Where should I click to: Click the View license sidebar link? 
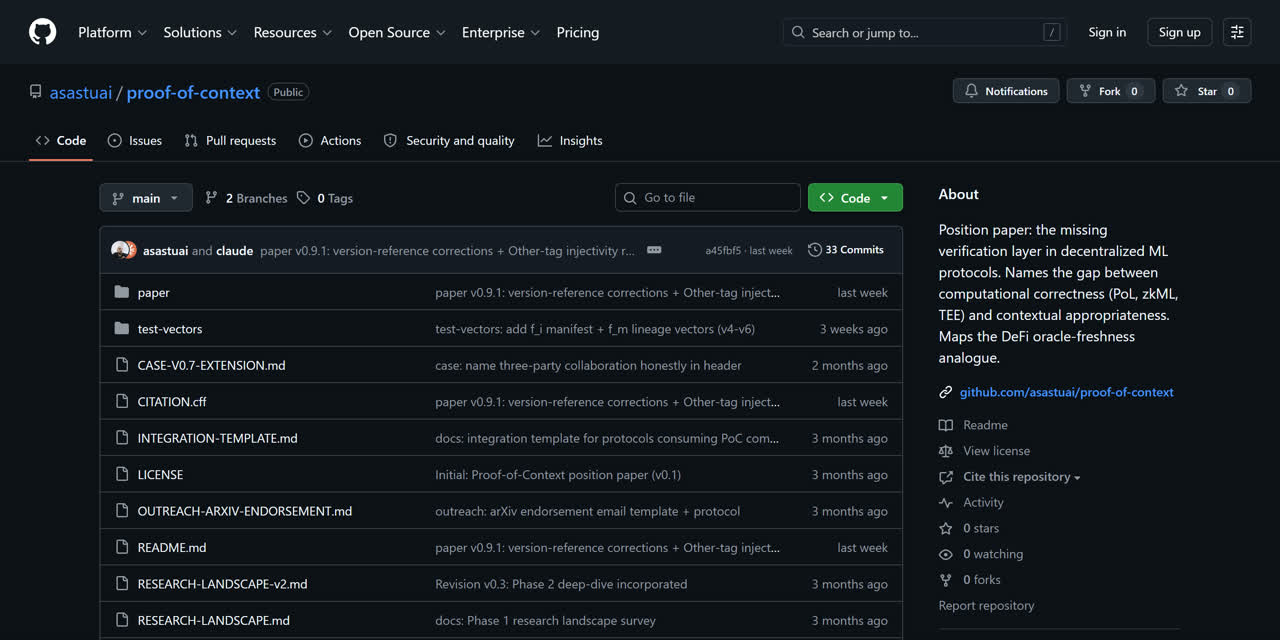pyautogui.click(x=996, y=451)
